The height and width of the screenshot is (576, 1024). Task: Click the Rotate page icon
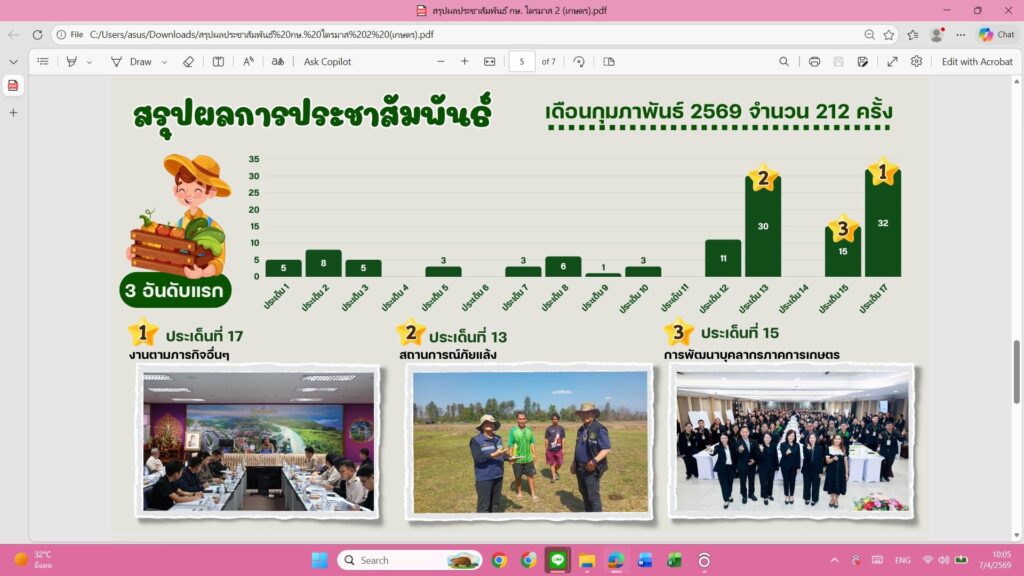[x=578, y=62]
